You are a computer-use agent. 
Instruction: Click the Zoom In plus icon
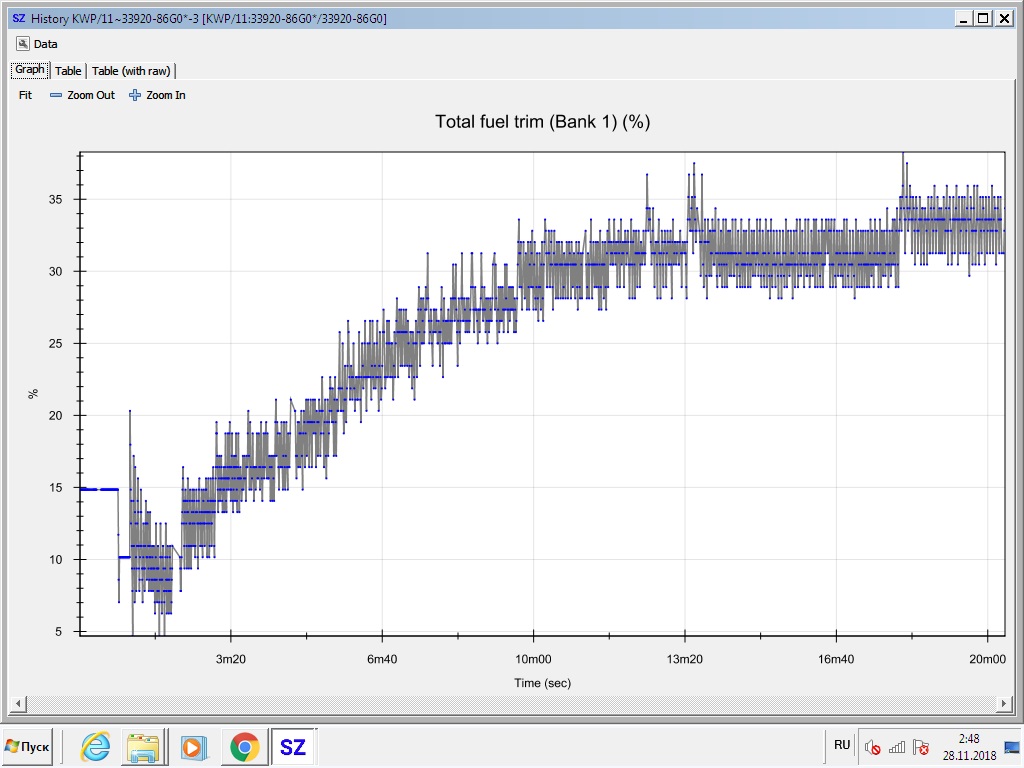click(x=136, y=95)
